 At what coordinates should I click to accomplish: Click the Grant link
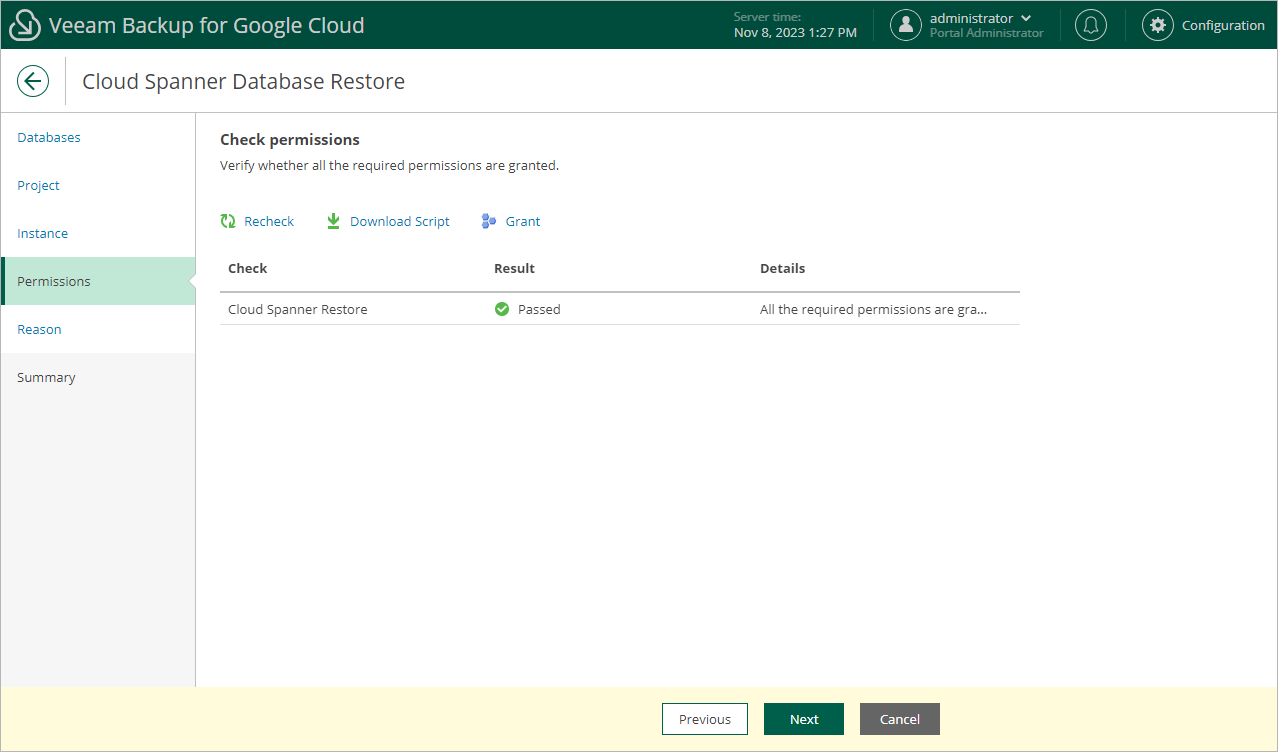coord(523,221)
